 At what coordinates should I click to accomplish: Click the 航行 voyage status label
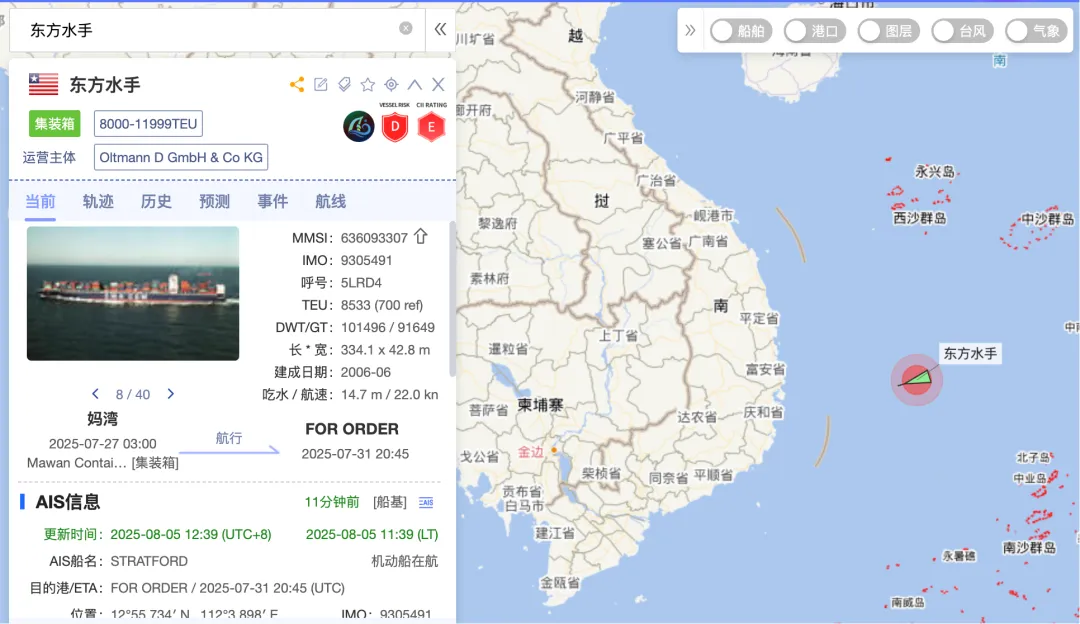coord(229,438)
